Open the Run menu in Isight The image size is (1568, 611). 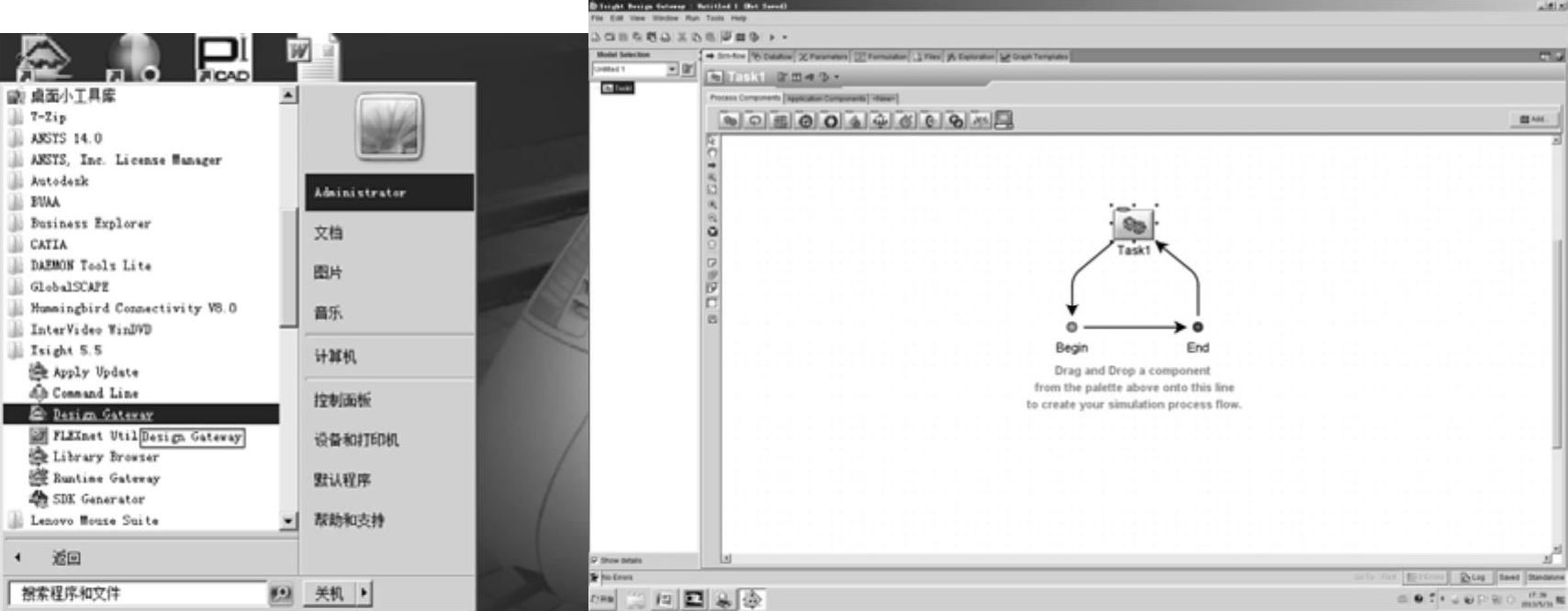click(692, 18)
